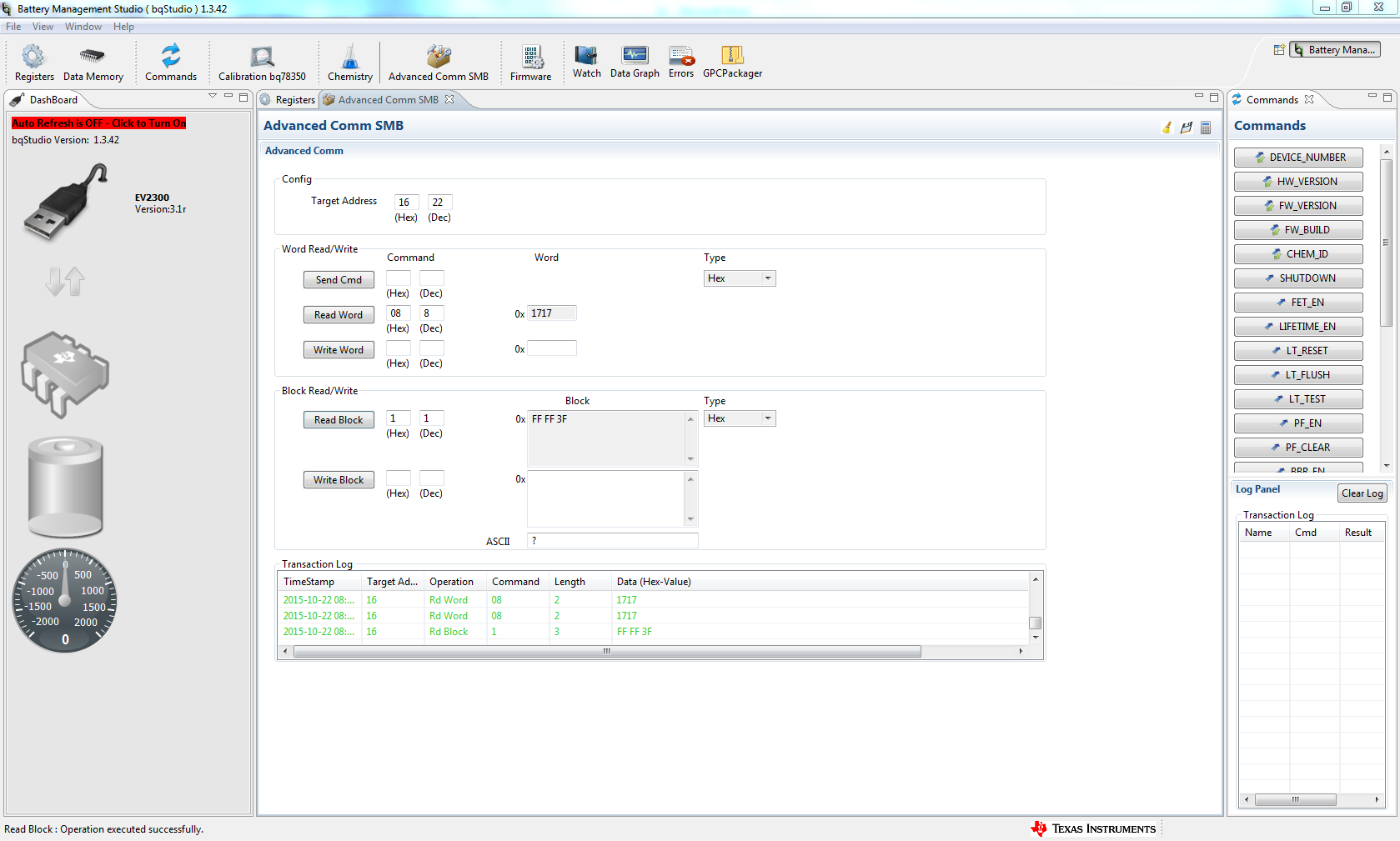Open the View menu
Image resolution: width=1400 pixels, height=841 pixels.
tap(43, 27)
